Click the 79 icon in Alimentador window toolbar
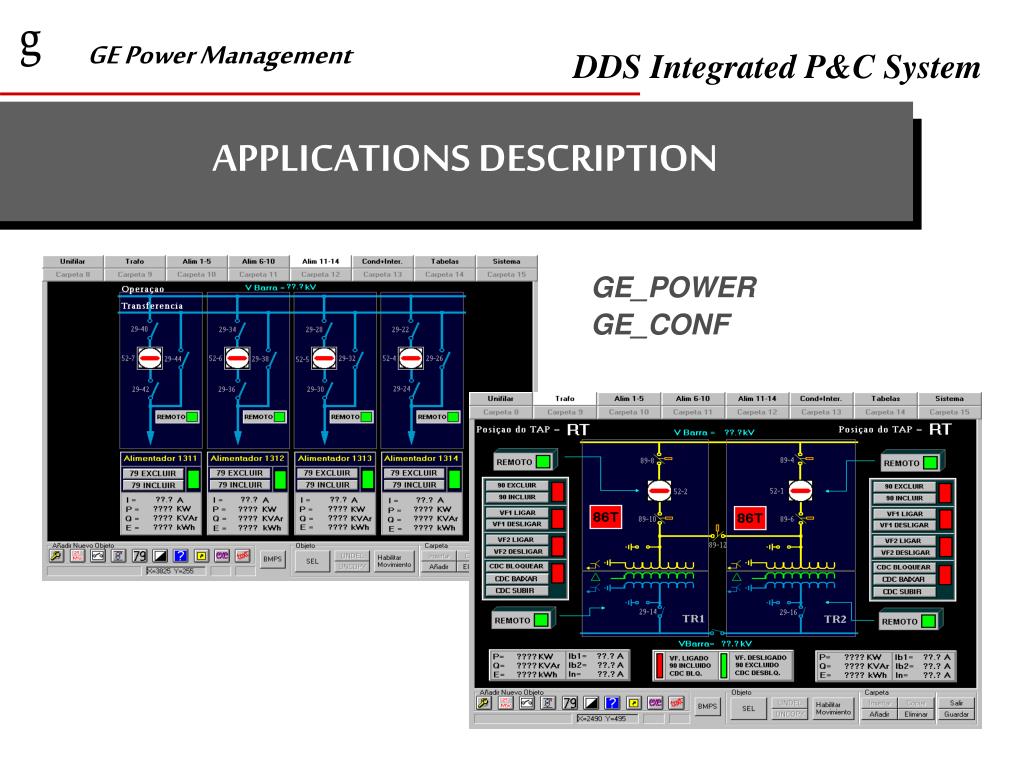The image size is (1024, 768). pos(139,556)
